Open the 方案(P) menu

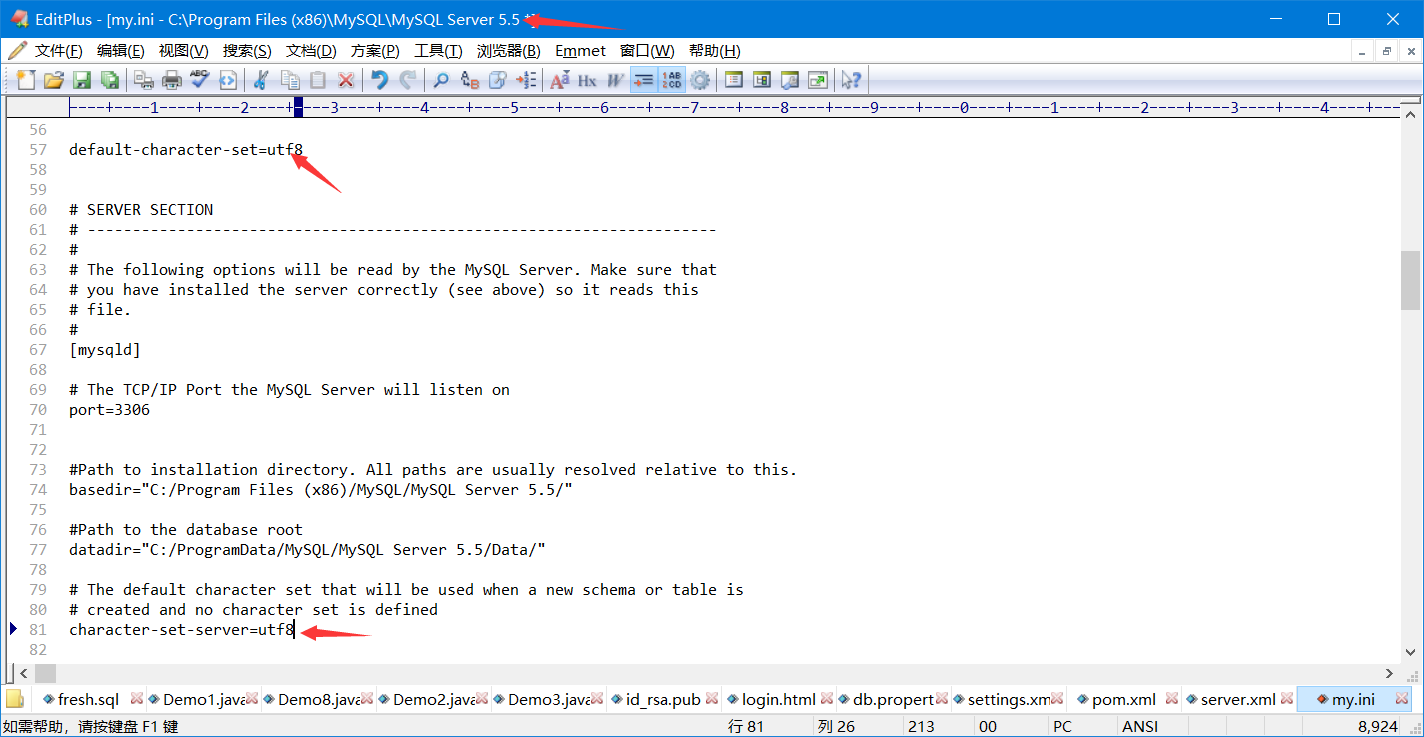[375, 51]
